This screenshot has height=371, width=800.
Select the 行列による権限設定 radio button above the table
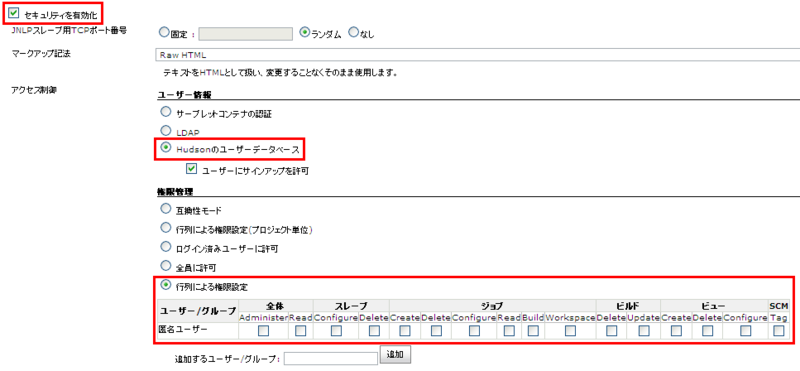(x=165, y=285)
